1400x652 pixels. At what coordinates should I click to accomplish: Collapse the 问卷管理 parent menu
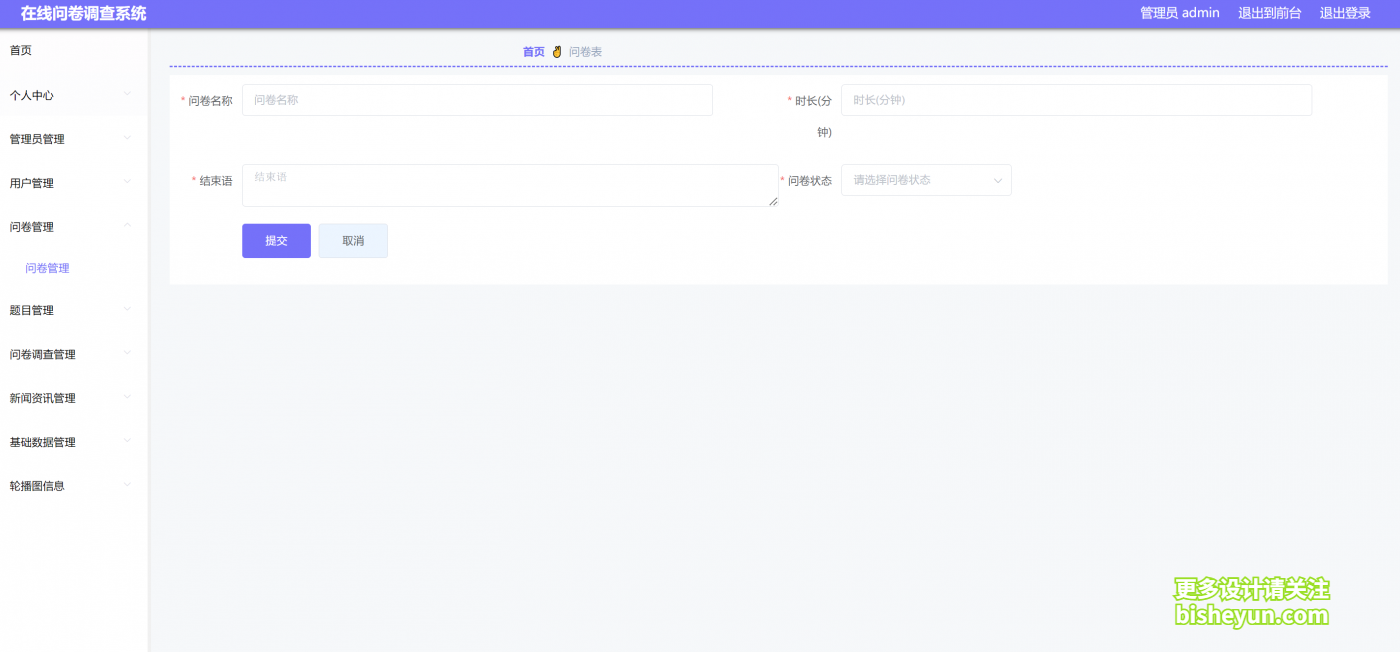[x=32, y=227]
